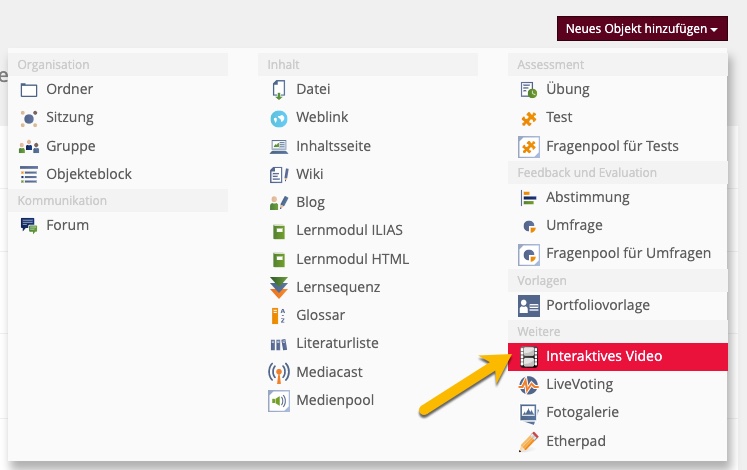Viewport: 747px width, 470px height.
Task: Create a new Wiki object
Action: [310, 174]
